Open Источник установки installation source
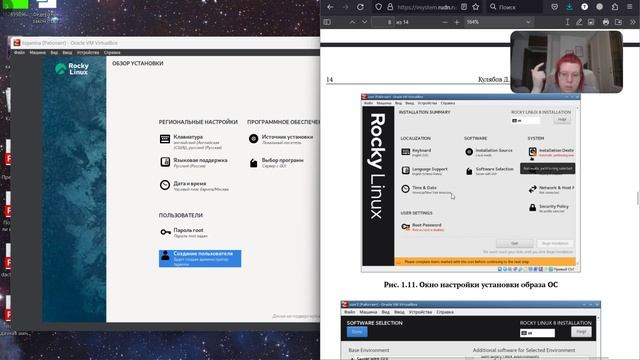 pos(281,139)
